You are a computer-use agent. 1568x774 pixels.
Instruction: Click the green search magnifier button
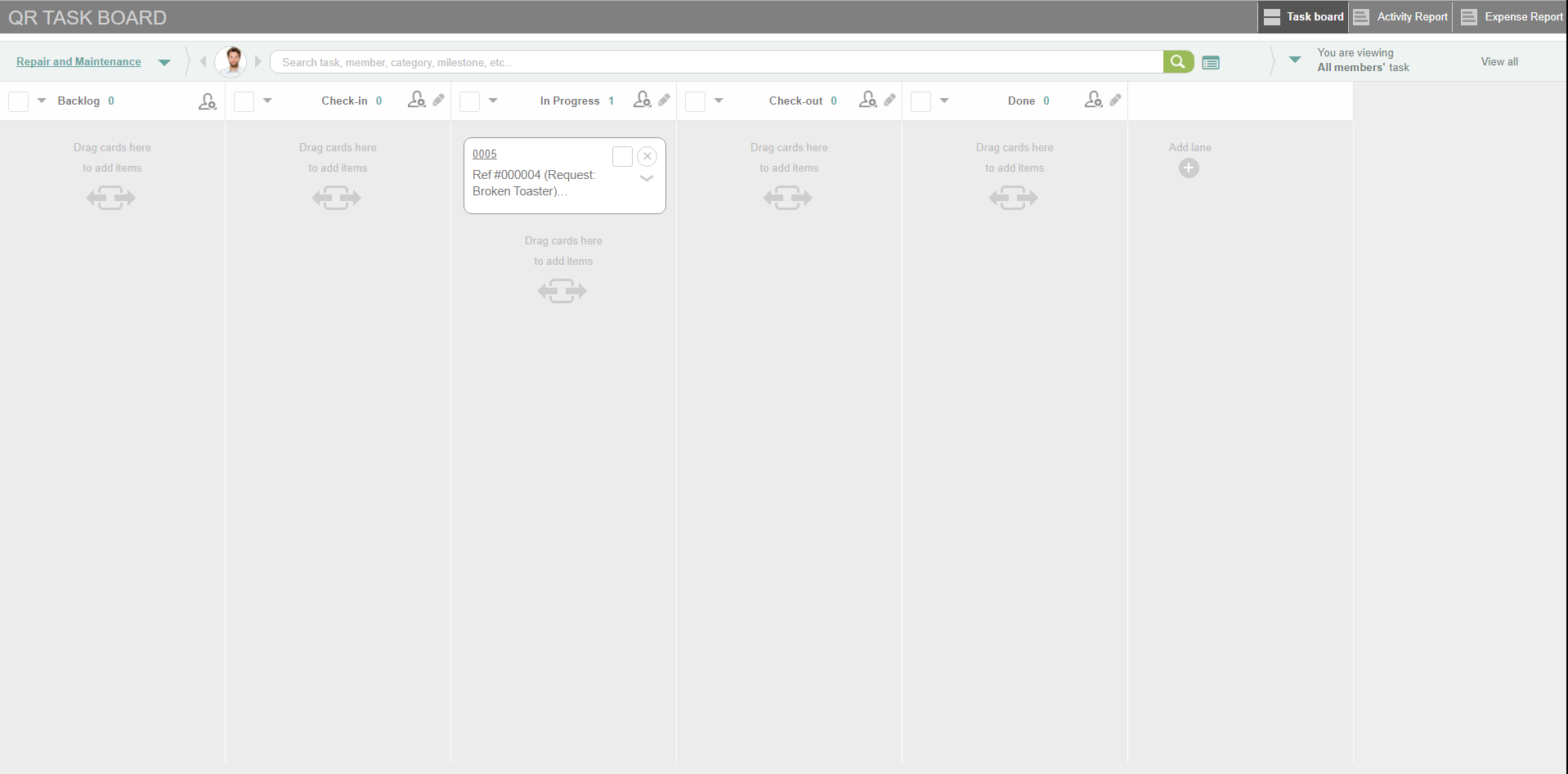1178,62
